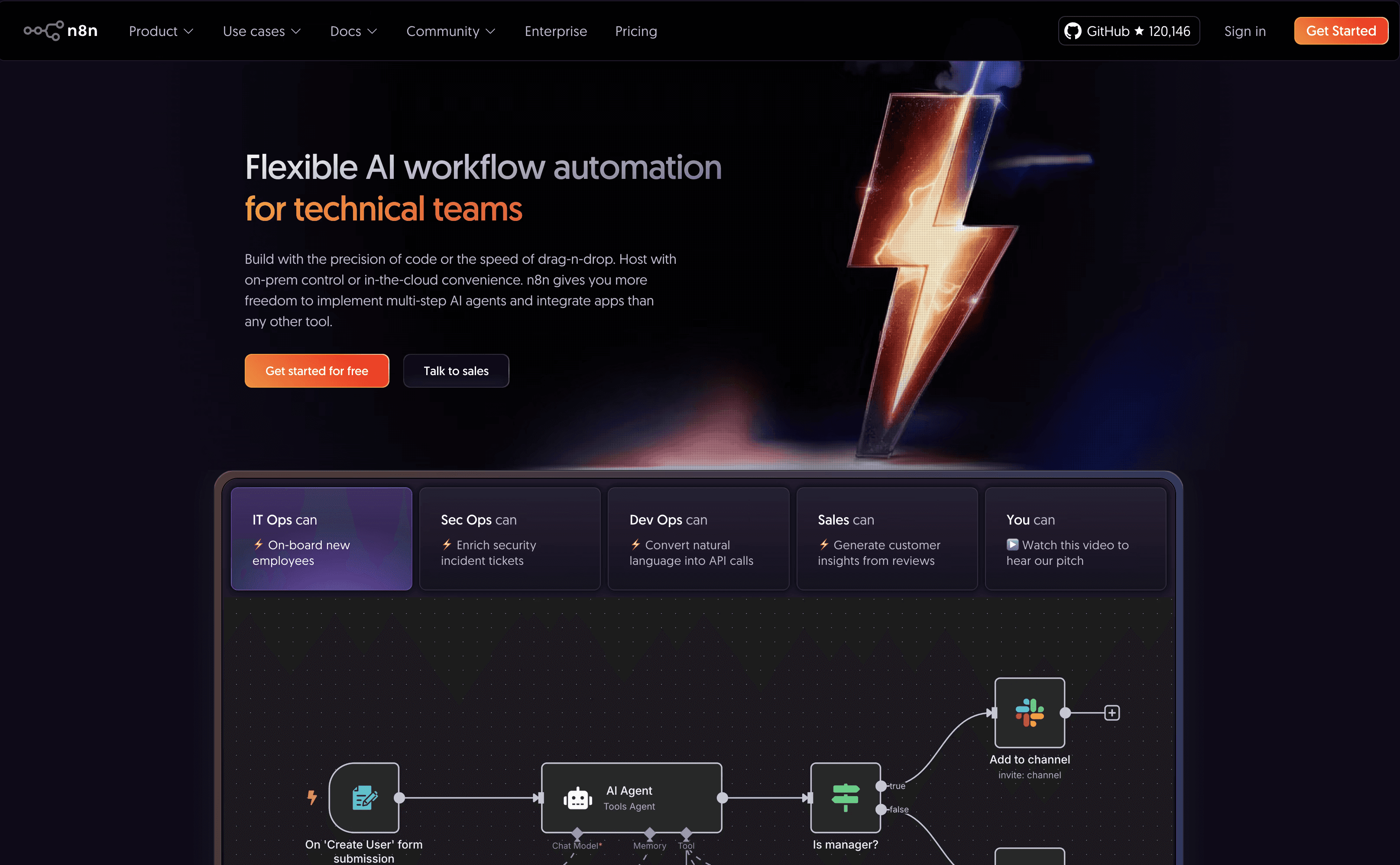
Task: Click the n8n logo icon
Action: 43,31
